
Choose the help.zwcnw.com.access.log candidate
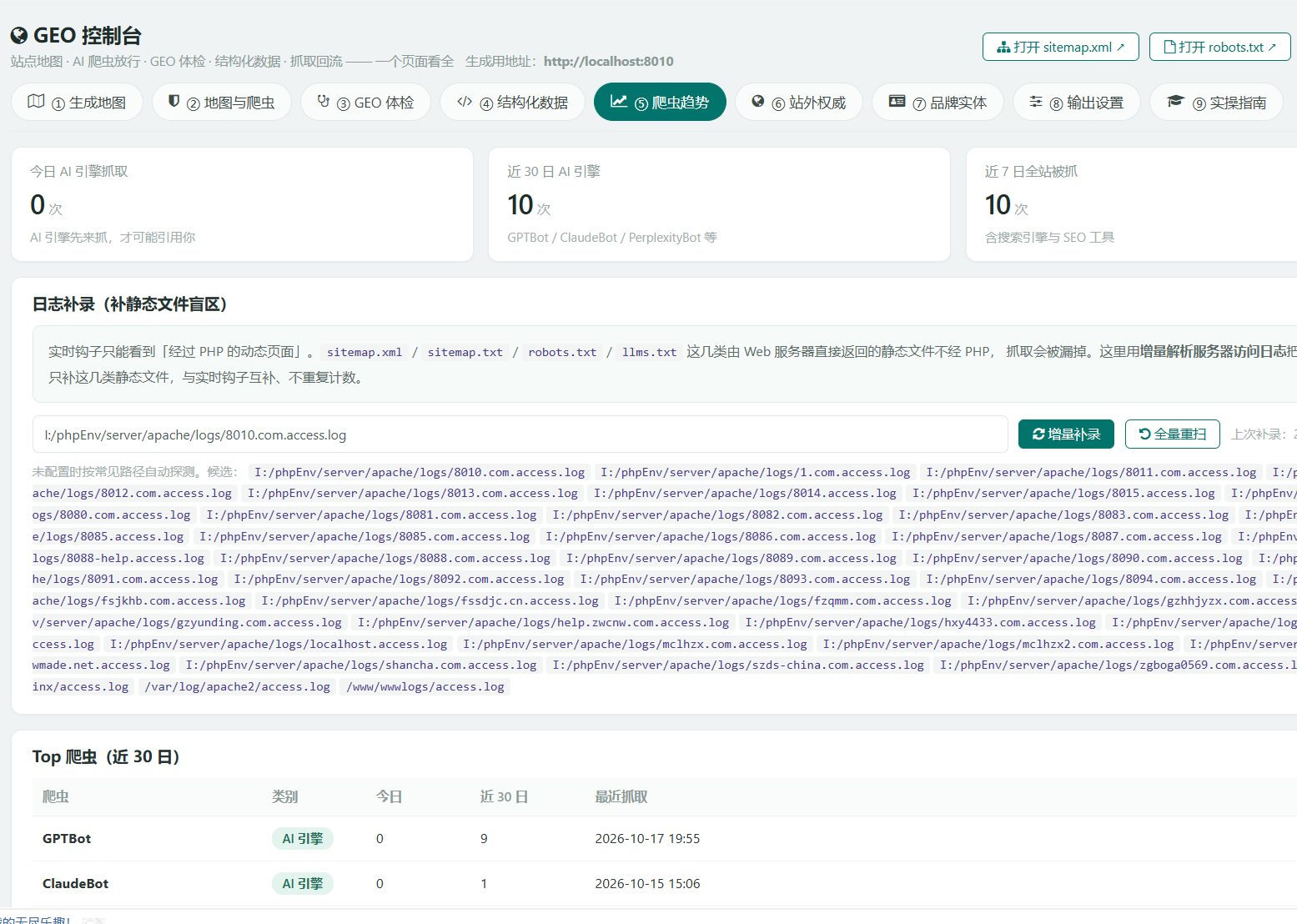543,623
